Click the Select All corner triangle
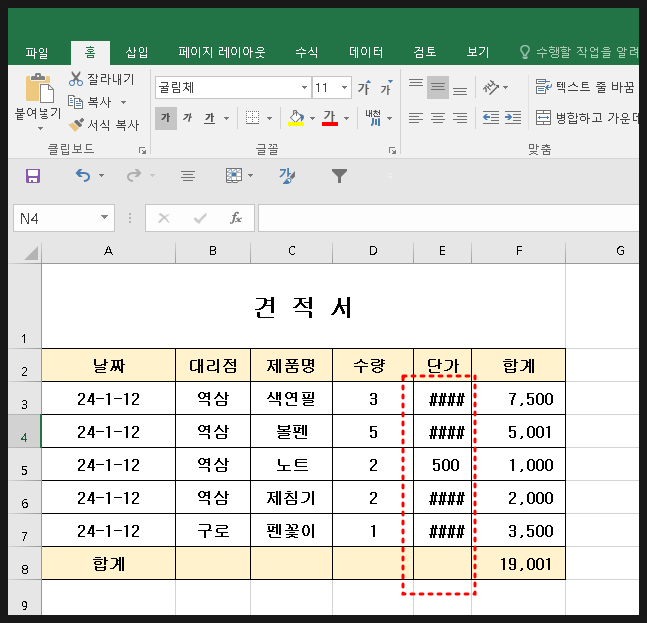 [x=31, y=253]
